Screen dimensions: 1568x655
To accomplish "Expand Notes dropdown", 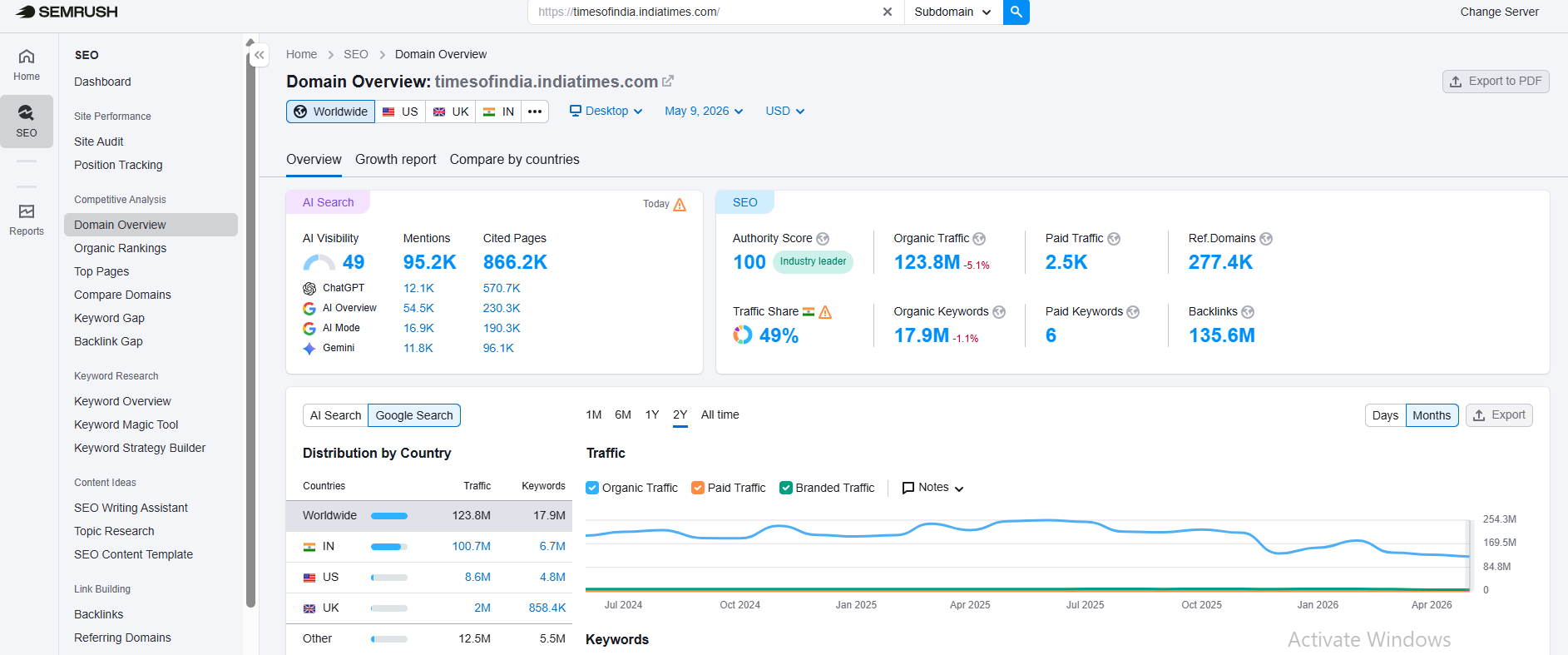I will [933, 488].
